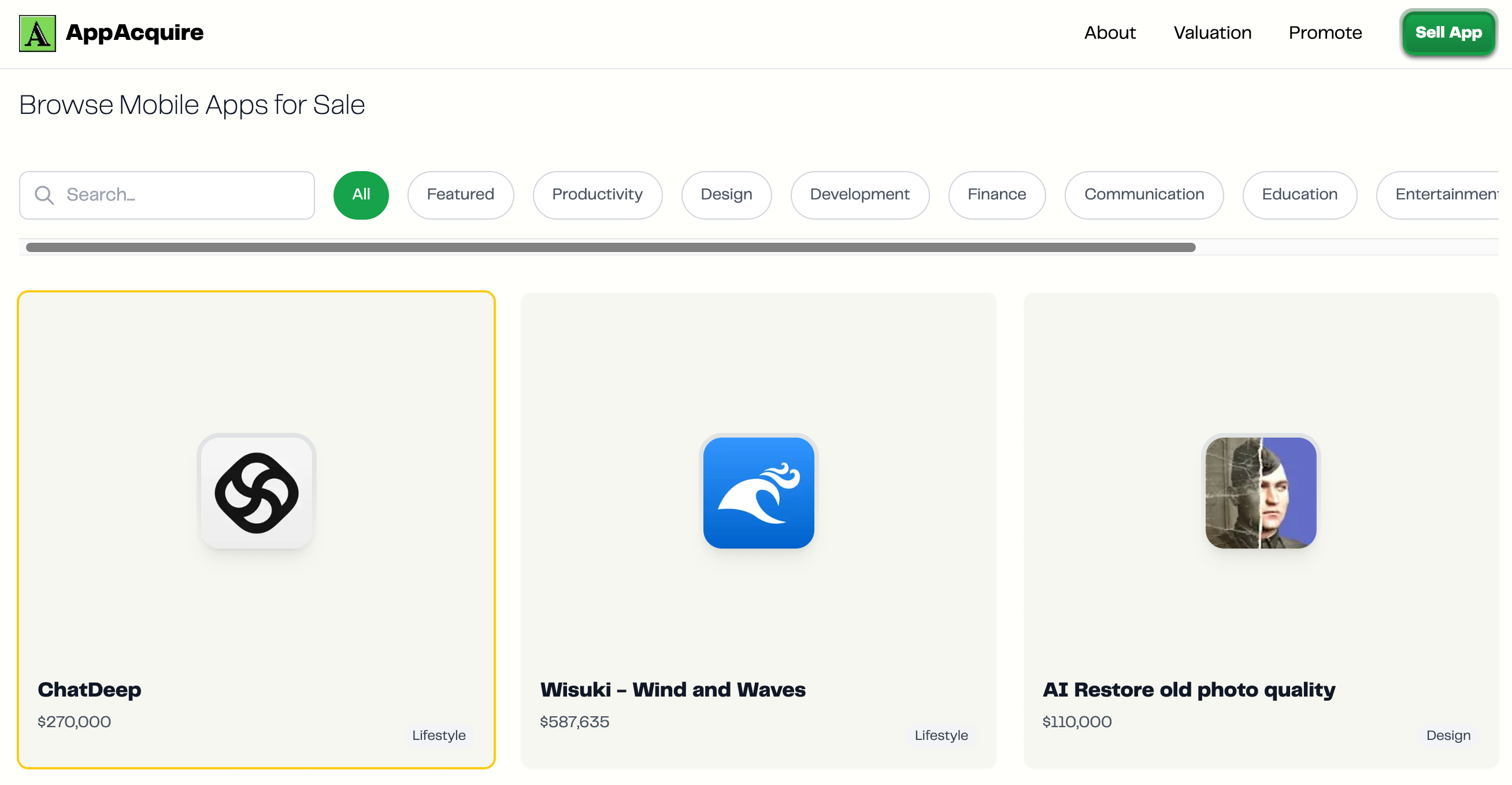
Task: Click the horizontal category scrollbar
Action: 610,247
